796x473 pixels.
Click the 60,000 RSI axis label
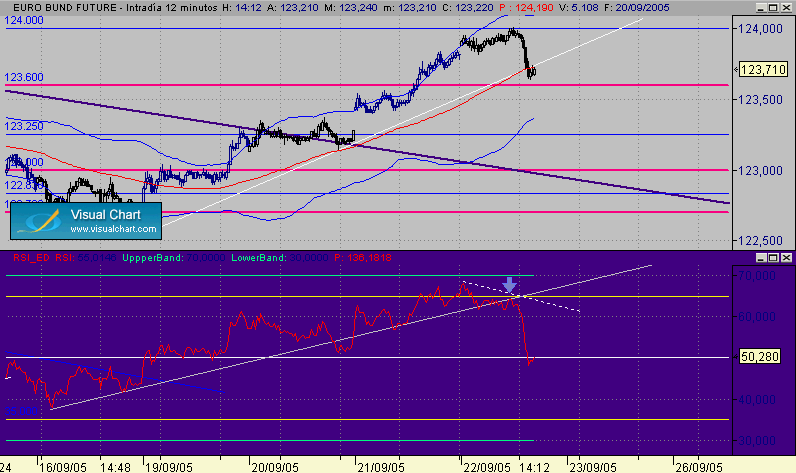coord(757,317)
